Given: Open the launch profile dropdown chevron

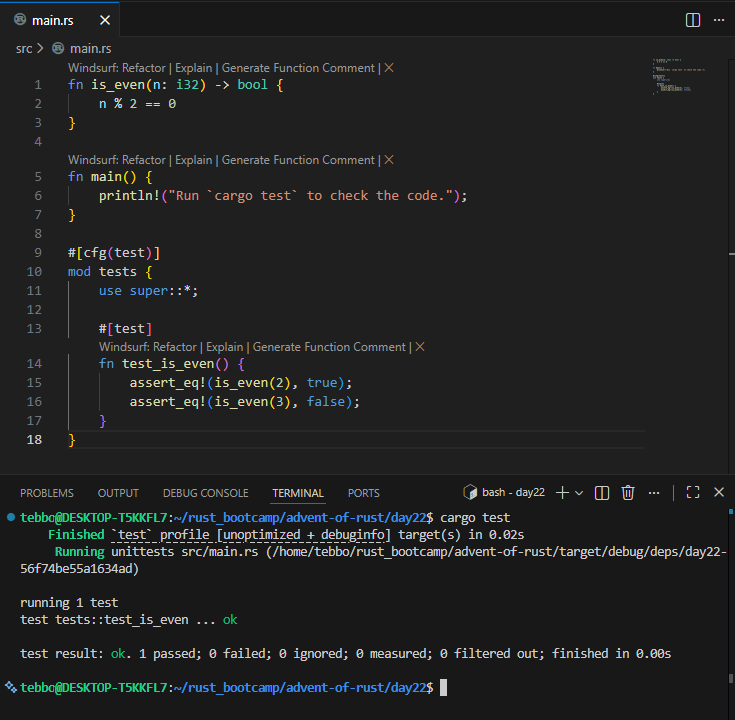Looking at the screenshot, I should pyautogui.click(x=579, y=493).
